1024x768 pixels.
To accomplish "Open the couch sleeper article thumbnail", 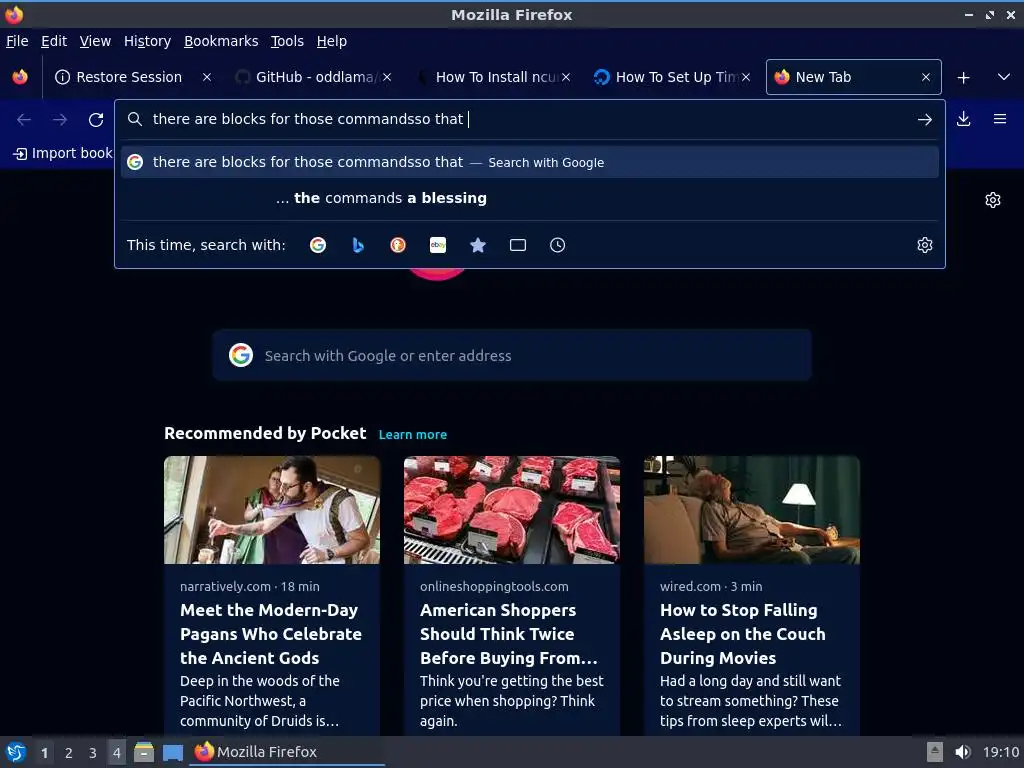I will pyautogui.click(x=752, y=510).
